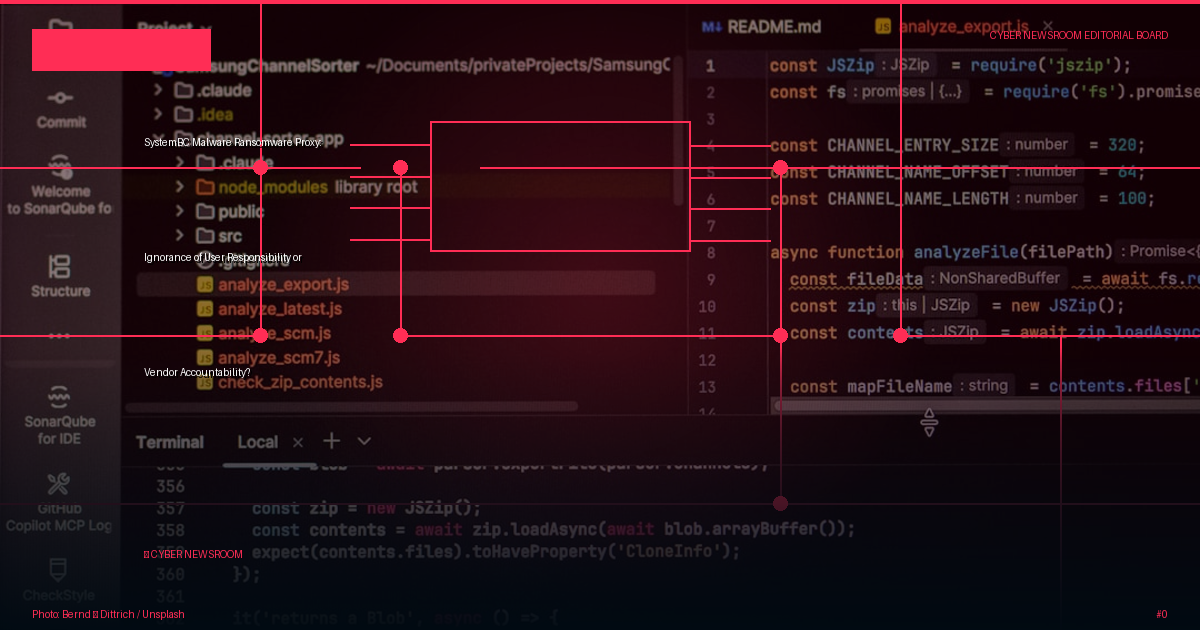Click the editor-terminal splitter handle
The height and width of the screenshot is (630, 1200).
tap(929, 422)
